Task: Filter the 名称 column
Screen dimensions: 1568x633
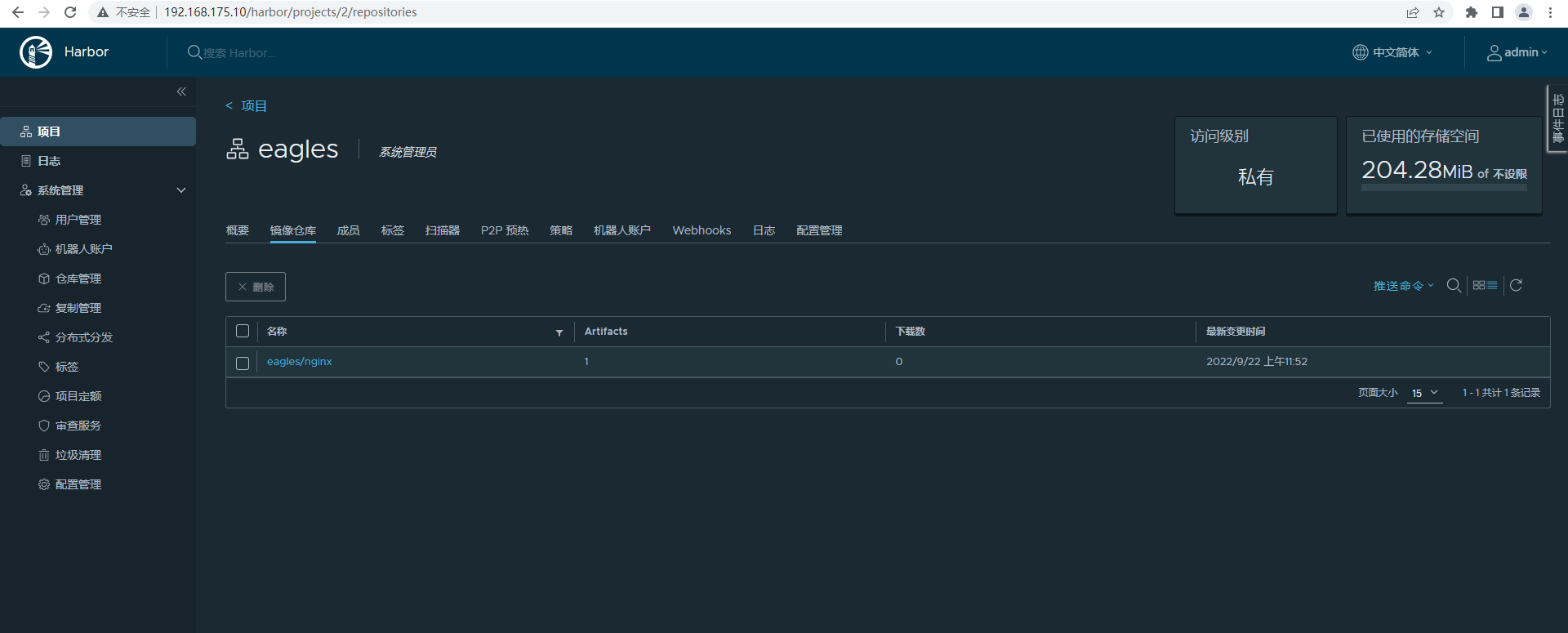Action: pos(559,332)
